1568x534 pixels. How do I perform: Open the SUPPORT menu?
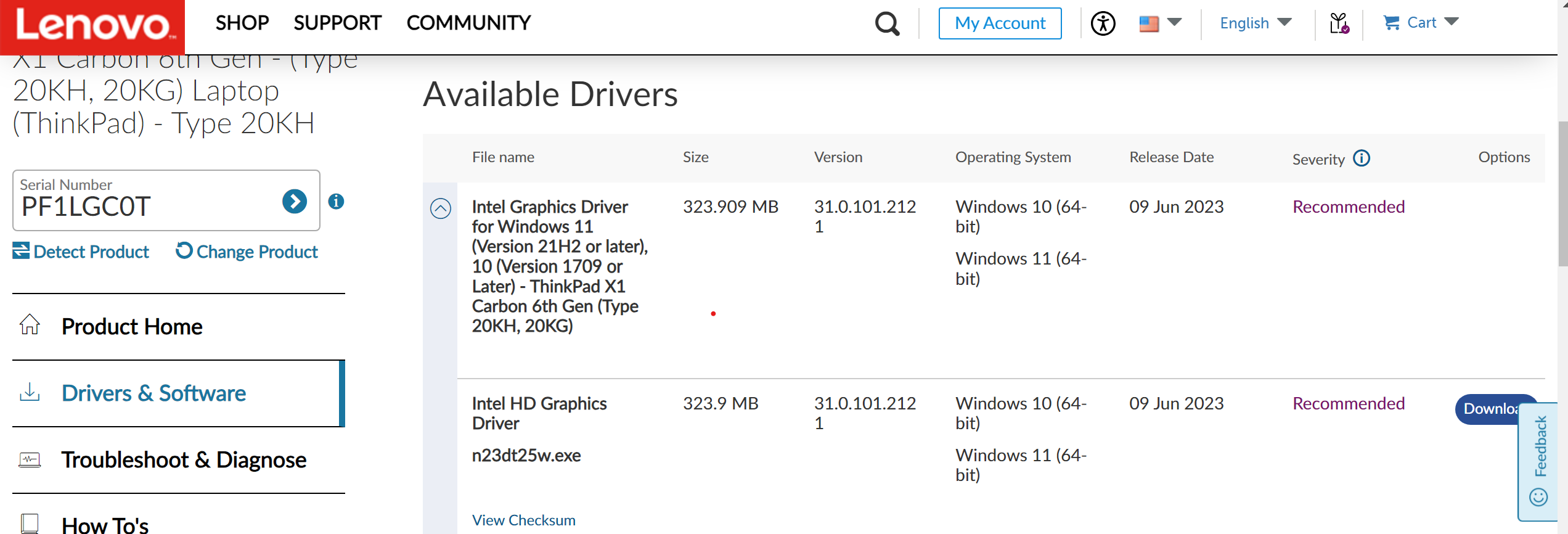click(337, 23)
